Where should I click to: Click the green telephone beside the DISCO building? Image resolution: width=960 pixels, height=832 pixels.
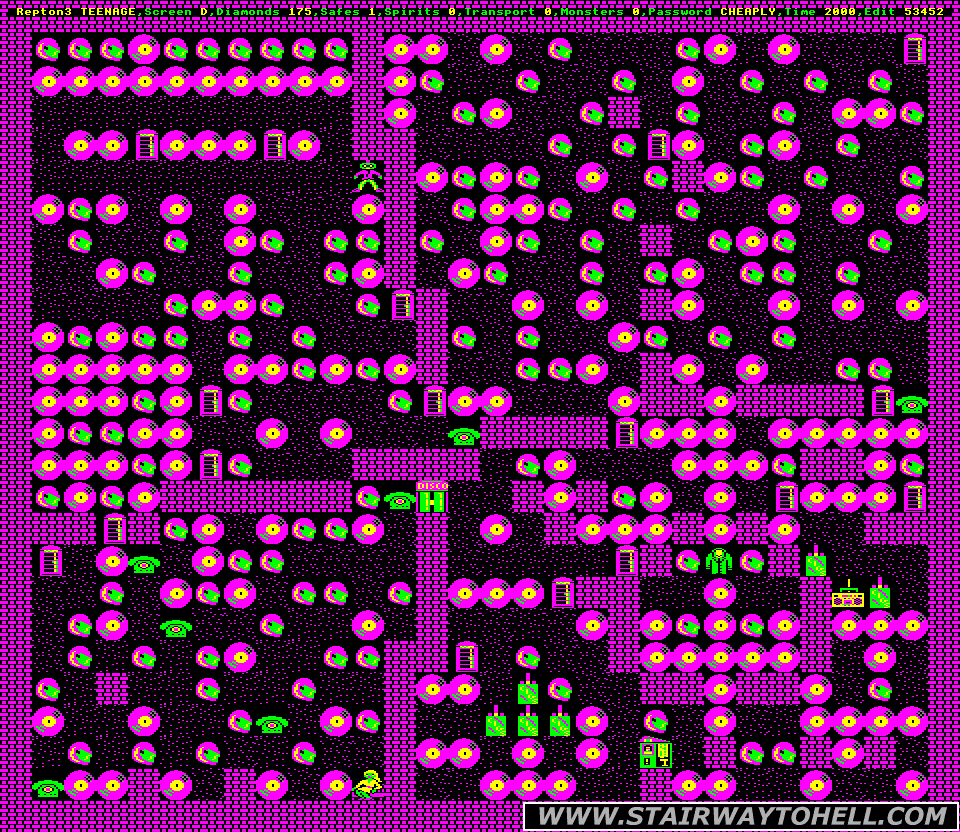[x=400, y=499]
